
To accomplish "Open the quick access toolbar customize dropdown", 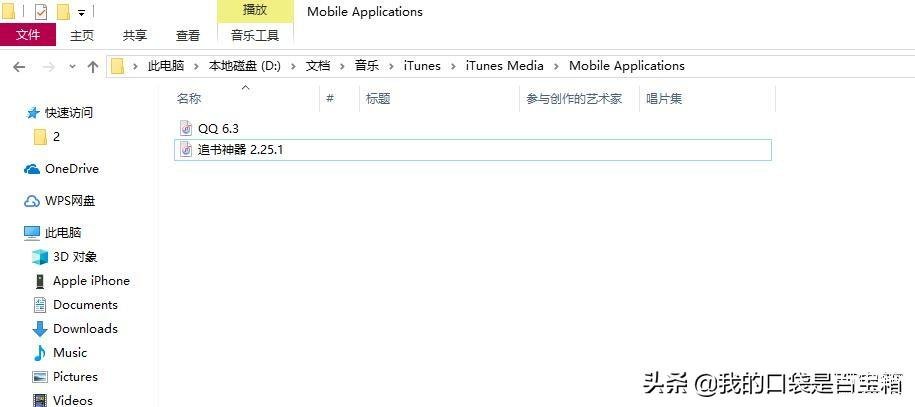I will click(81, 12).
